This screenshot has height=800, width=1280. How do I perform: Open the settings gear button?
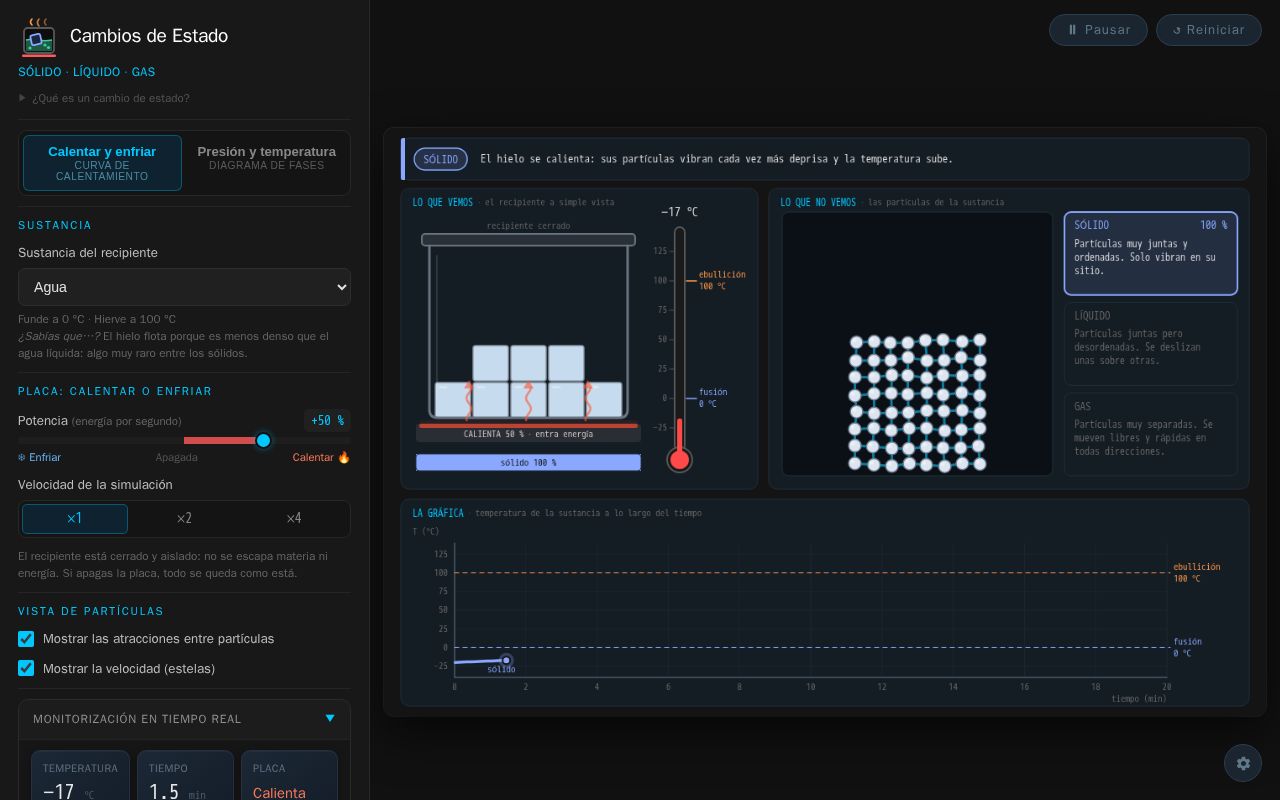pyautogui.click(x=1243, y=763)
